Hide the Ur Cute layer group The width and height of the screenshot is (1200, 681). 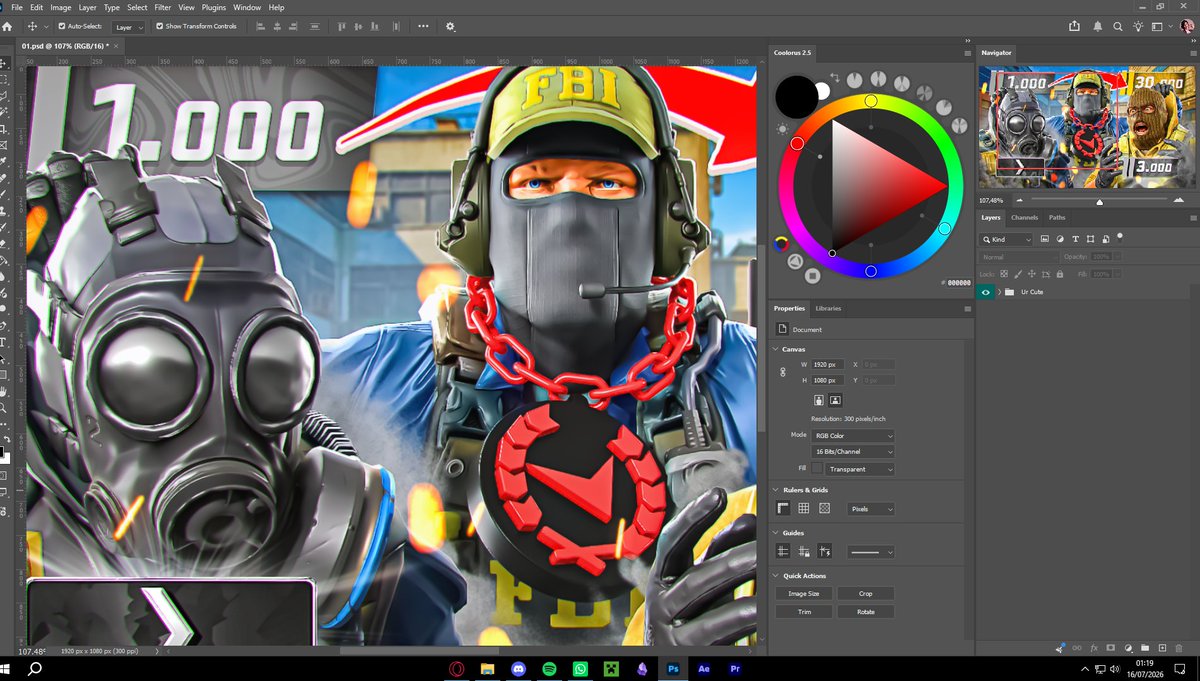(x=986, y=292)
